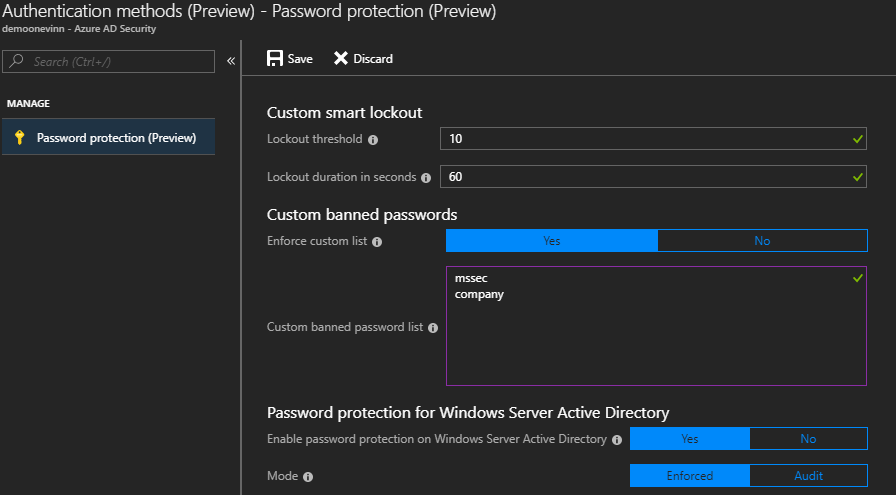Viewport: 896px width, 495px height.
Task: Click the Save disk icon
Action: (x=275, y=59)
